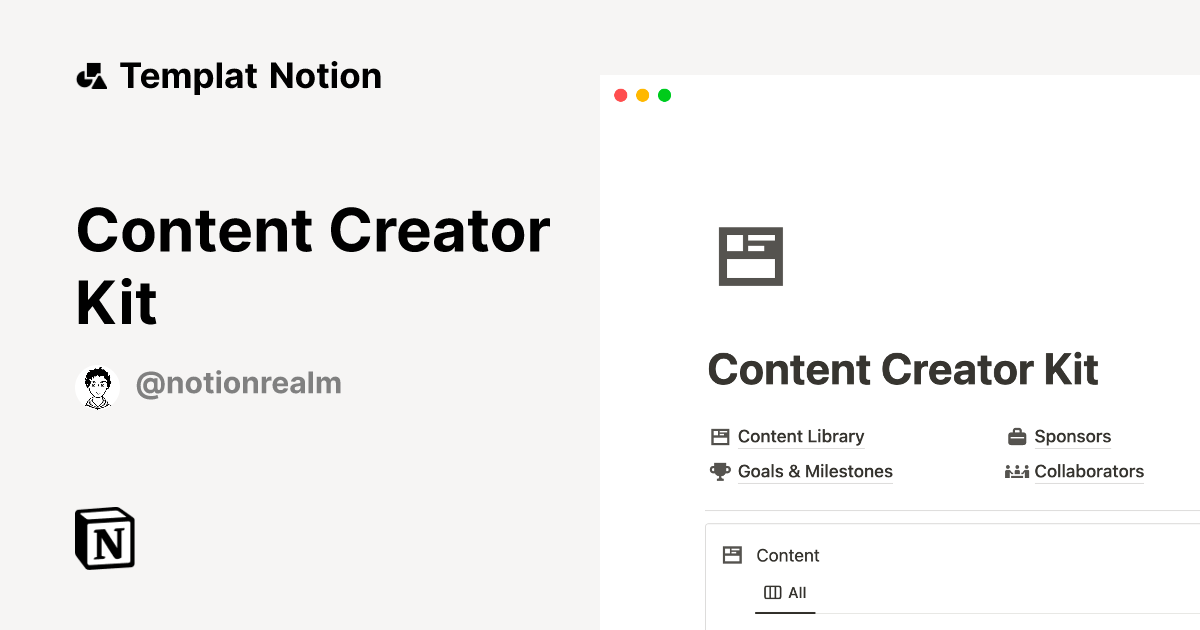The height and width of the screenshot is (630, 1200).
Task: Click the Content database title
Action: point(788,555)
